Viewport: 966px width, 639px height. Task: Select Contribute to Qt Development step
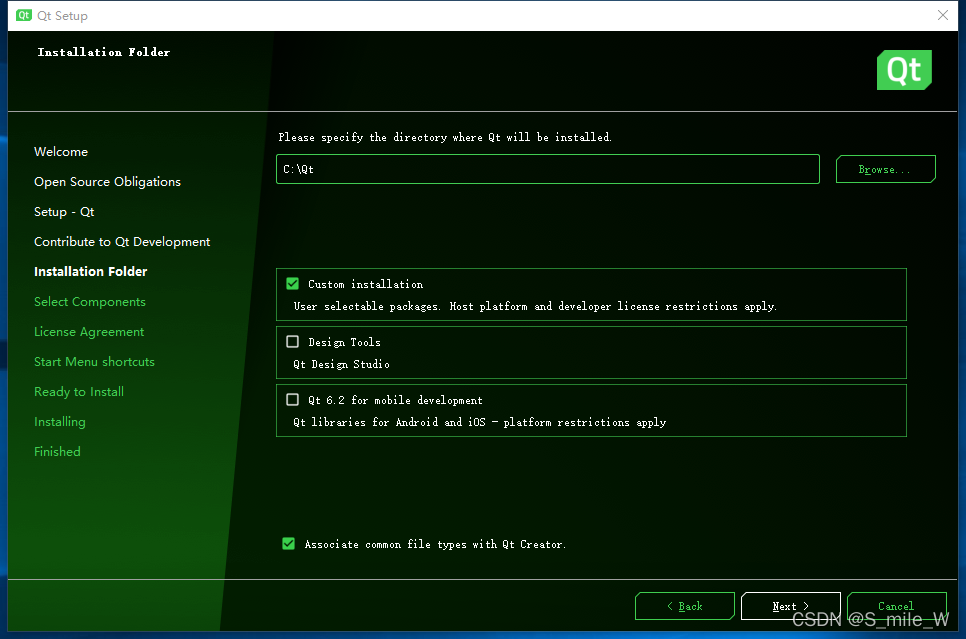coord(122,242)
